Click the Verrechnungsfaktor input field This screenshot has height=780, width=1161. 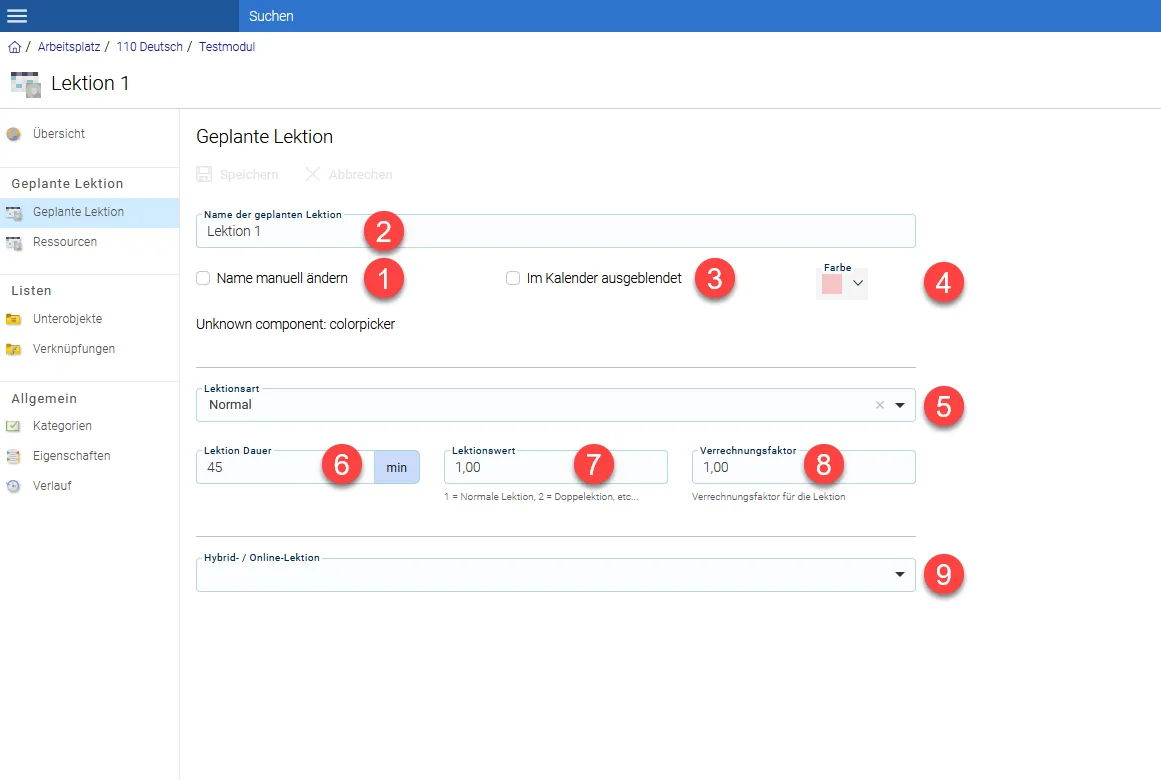[803, 467]
